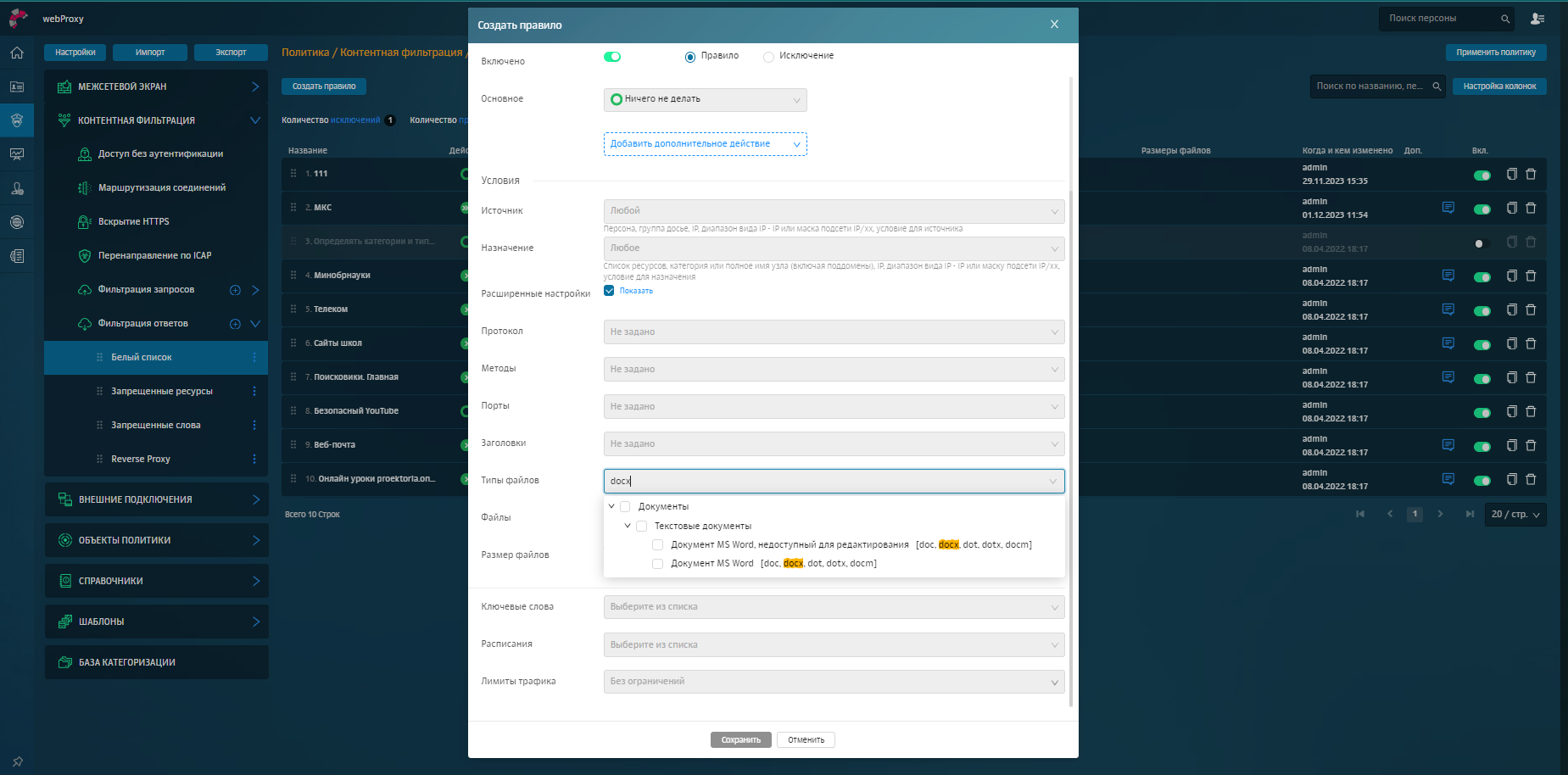Click the Экспорт button
1568x775 pixels.
point(231,53)
